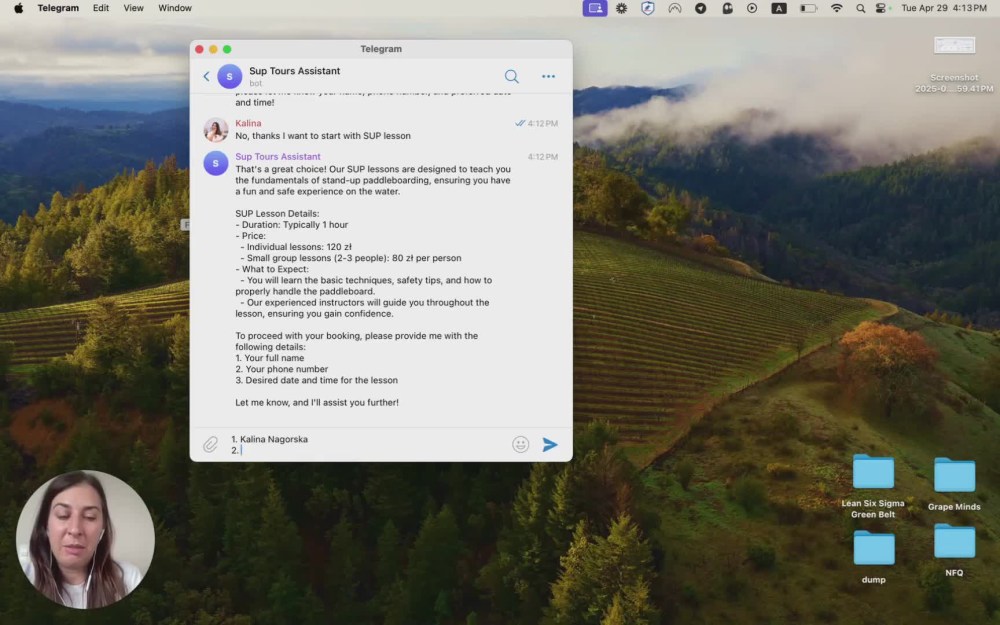
Task: Click the gear-shaped menu bar icon
Action: (x=621, y=8)
